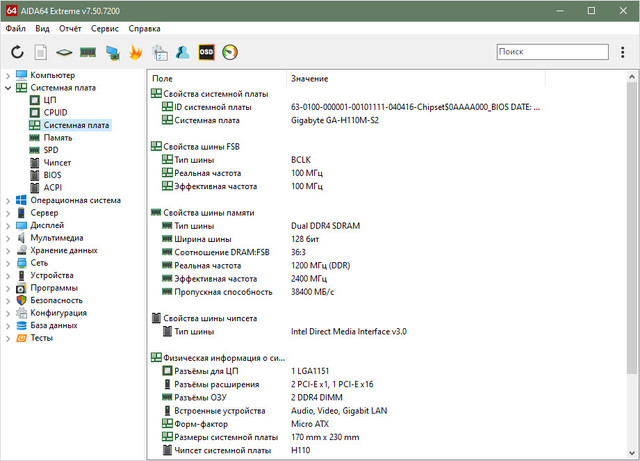640x461 pixels.
Task: Click the Поиск search field
Action: click(553, 52)
